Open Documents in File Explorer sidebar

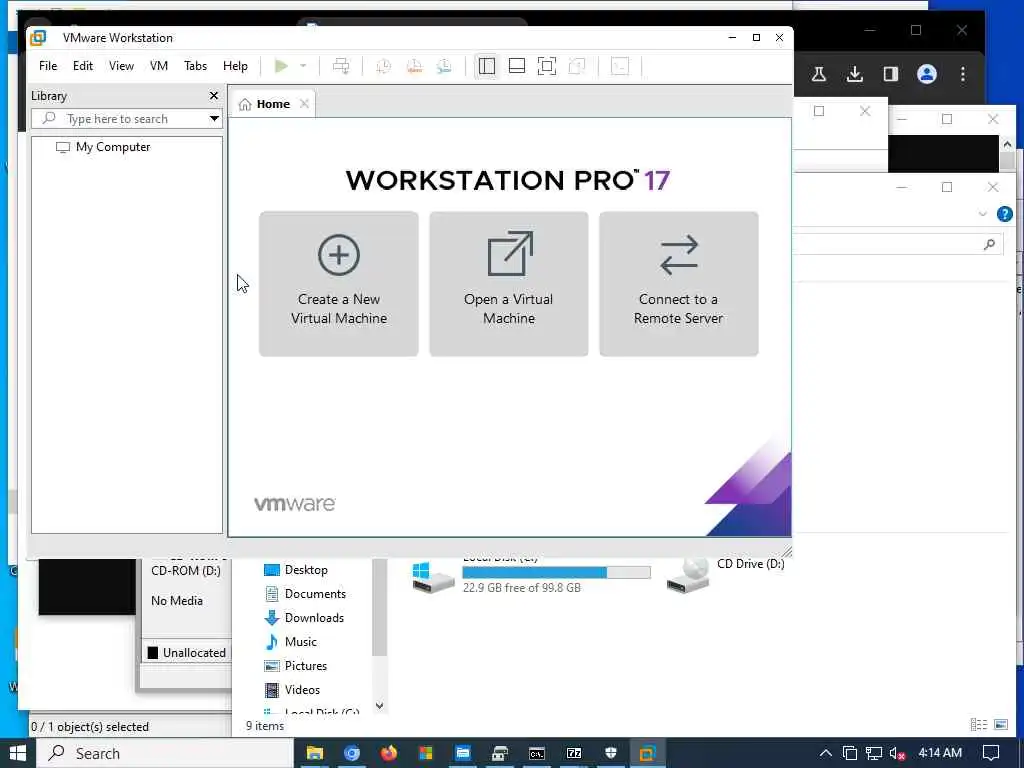pyautogui.click(x=315, y=594)
